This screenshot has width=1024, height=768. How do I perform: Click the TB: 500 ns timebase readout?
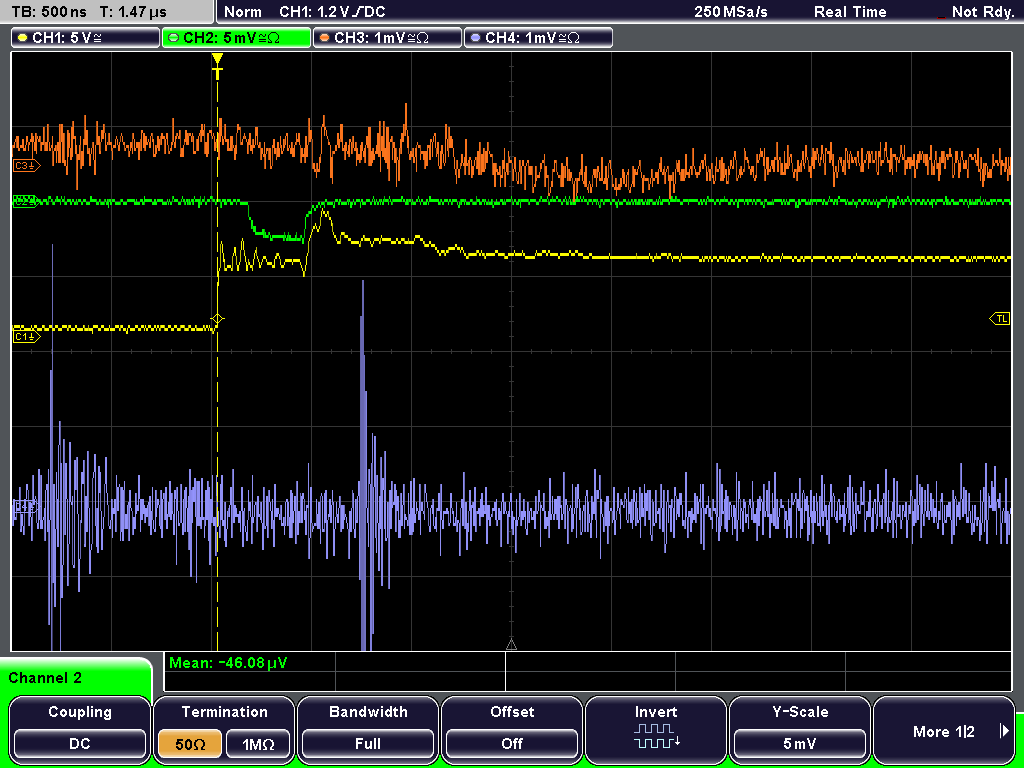[49, 12]
